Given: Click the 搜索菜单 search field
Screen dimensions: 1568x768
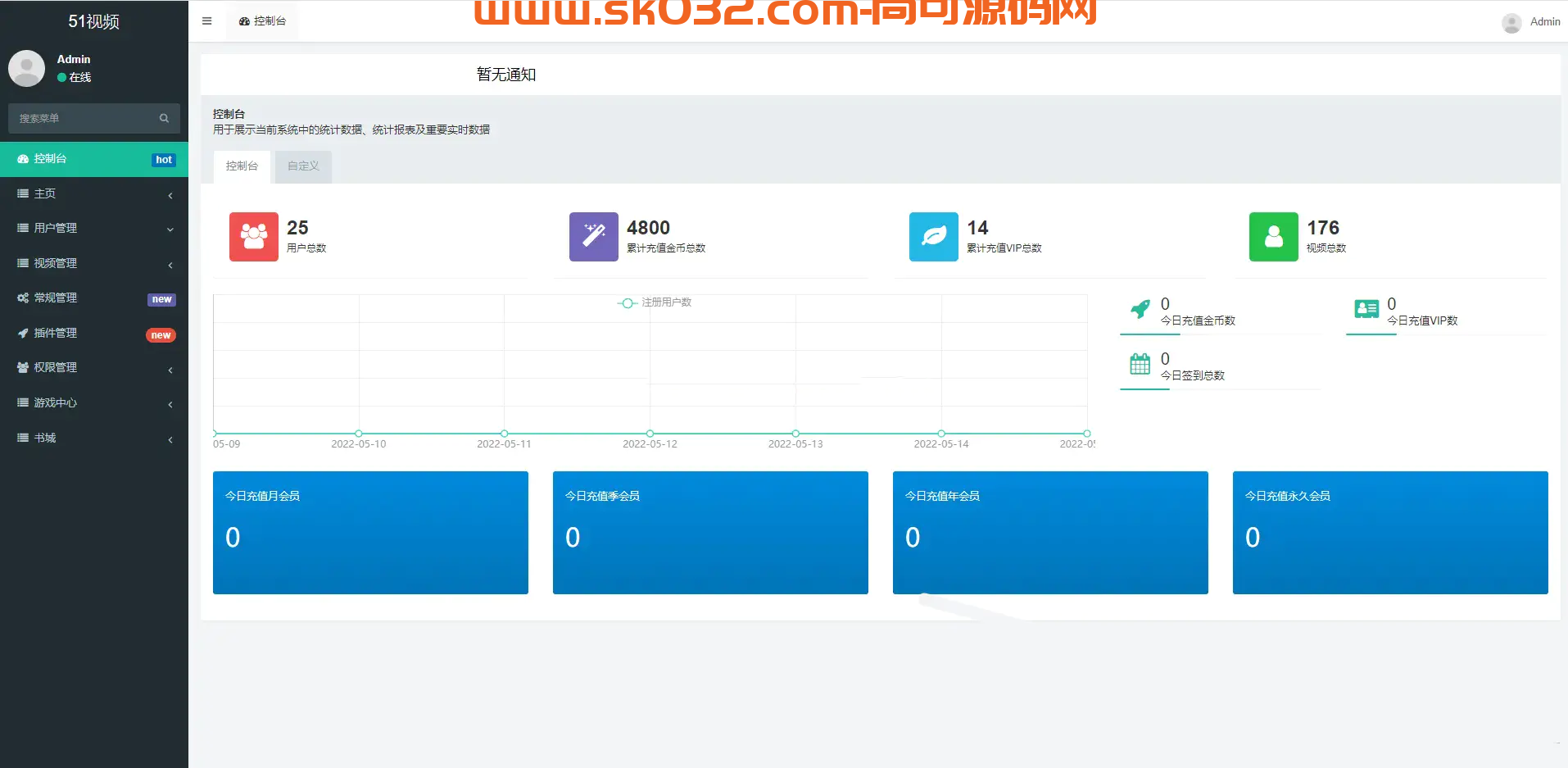Looking at the screenshot, I should 94,118.
